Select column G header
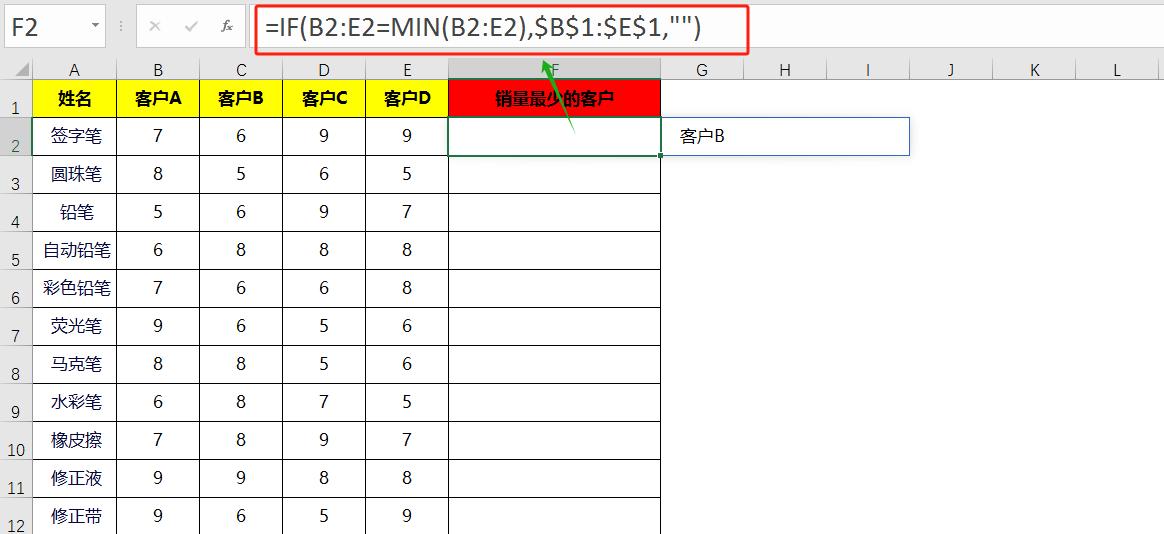 (x=702, y=70)
